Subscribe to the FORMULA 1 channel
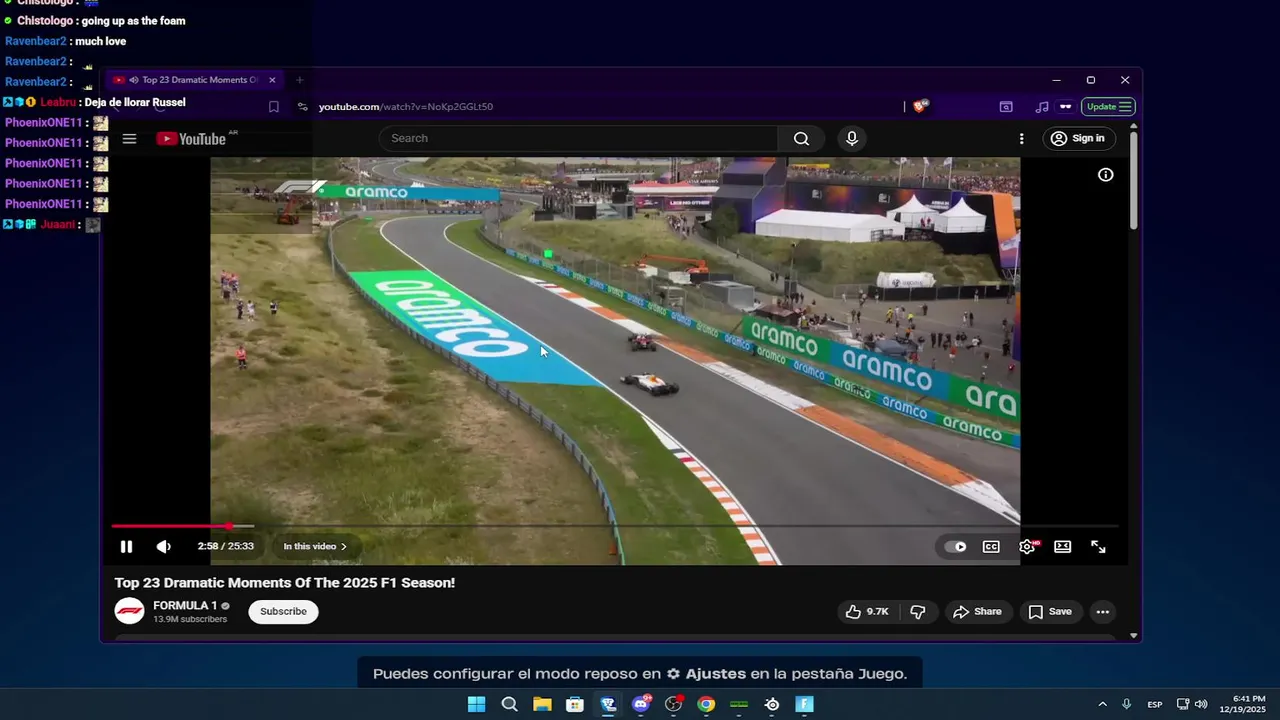The width and height of the screenshot is (1280, 720). (283, 611)
